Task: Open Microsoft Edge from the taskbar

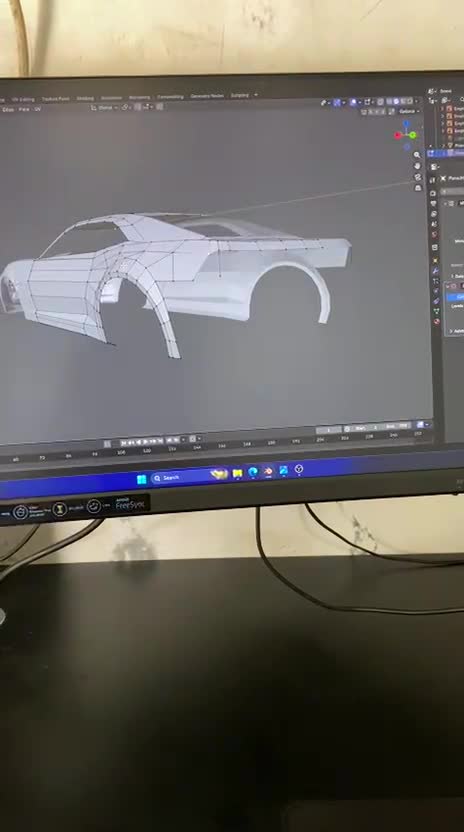Action: click(x=253, y=472)
